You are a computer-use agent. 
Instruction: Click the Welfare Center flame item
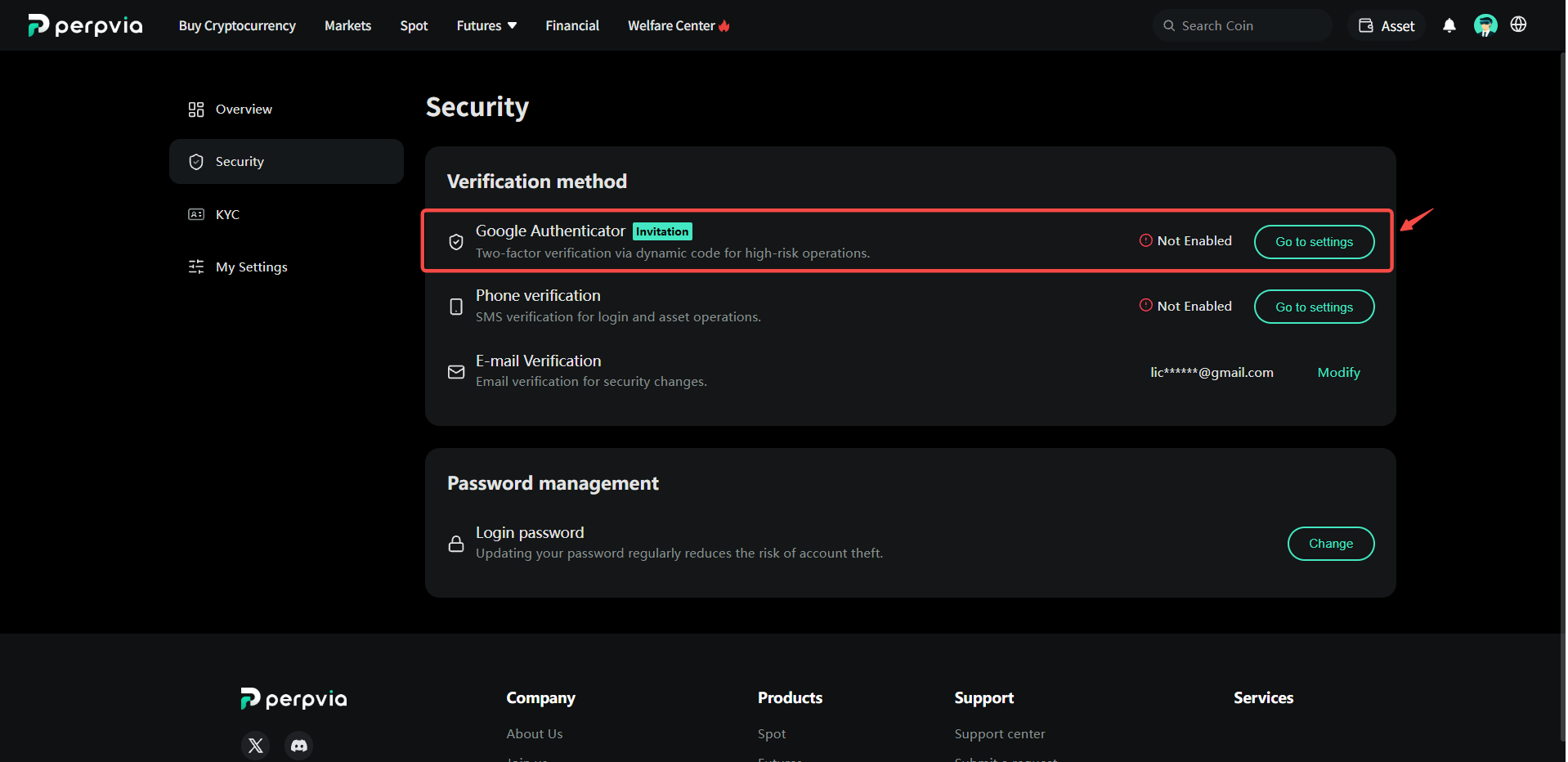pos(679,26)
